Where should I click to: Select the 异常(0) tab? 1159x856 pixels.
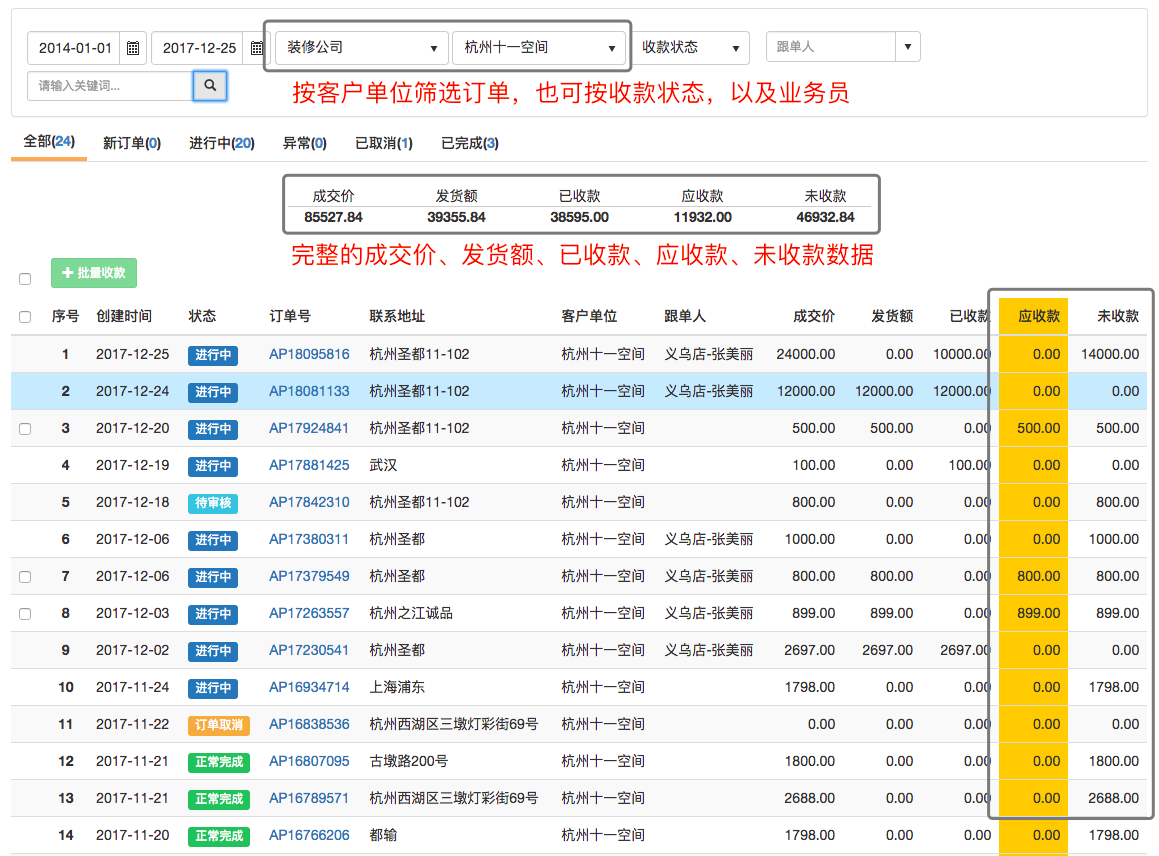pyautogui.click(x=305, y=143)
